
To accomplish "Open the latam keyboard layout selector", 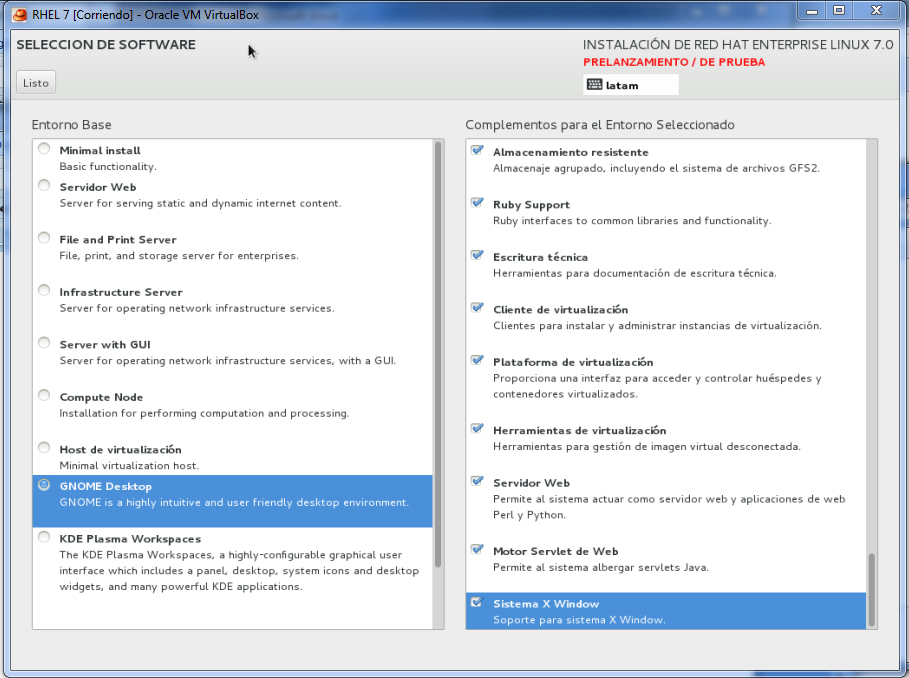I will tap(631, 85).
